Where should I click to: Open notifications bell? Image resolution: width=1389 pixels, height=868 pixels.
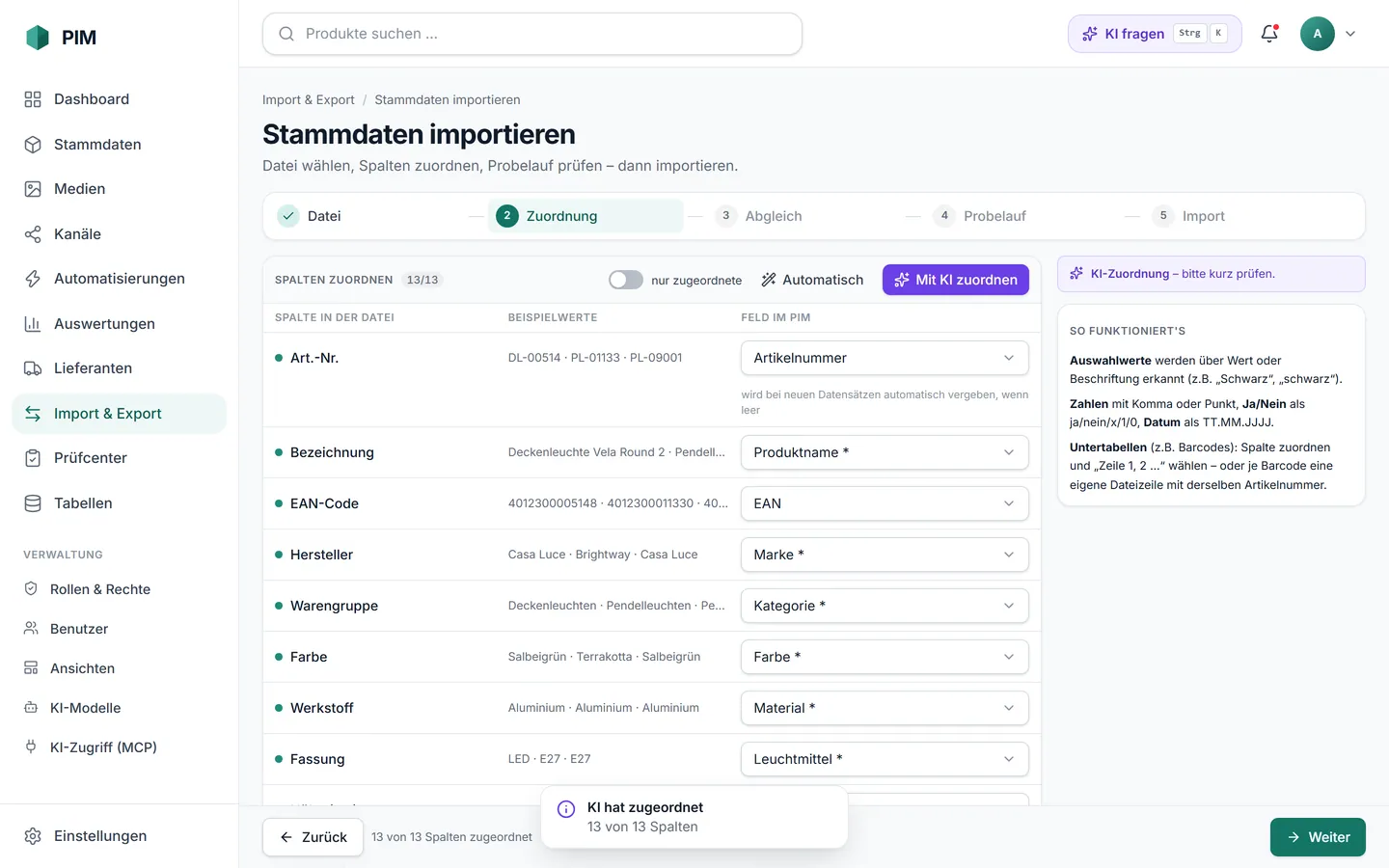click(x=1269, y=34)
